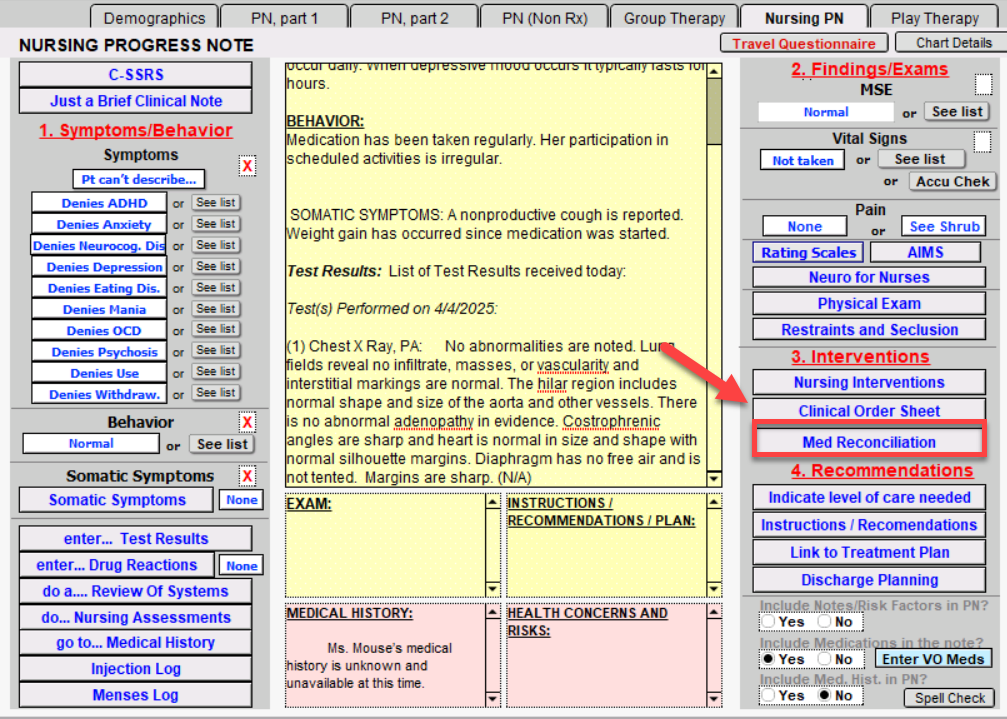The image size is (1007, 719).
Task: Tick the checkbox beside Vital Signs
Action: click(983, 142)
